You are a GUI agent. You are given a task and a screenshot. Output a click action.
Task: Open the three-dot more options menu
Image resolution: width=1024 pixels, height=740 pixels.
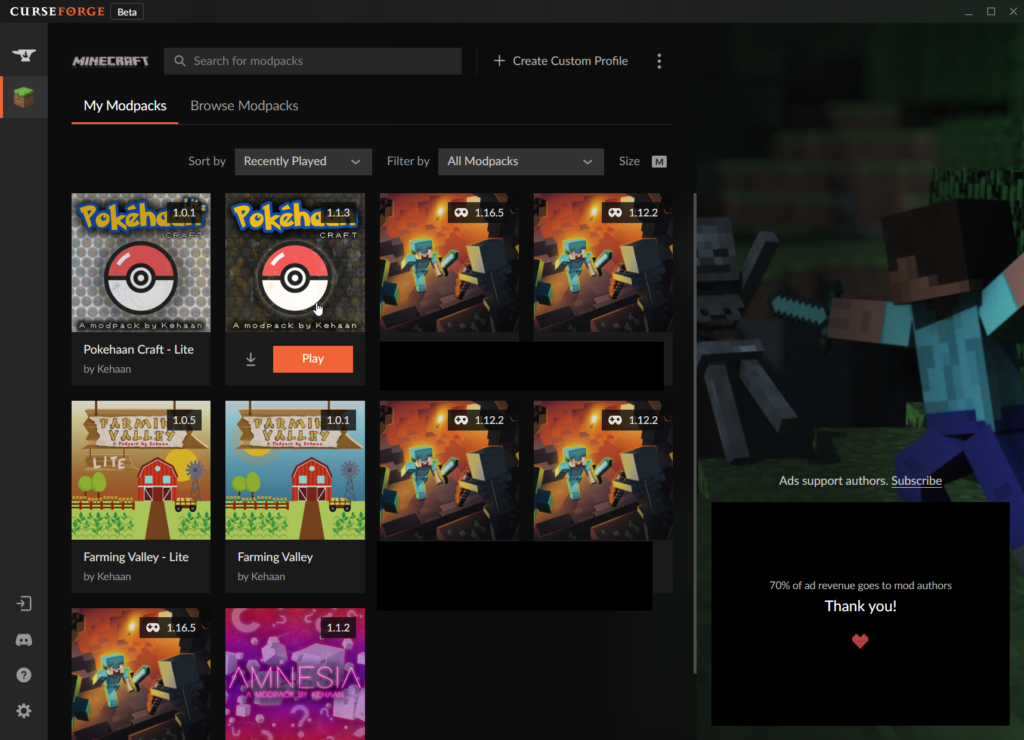pos(659,61)
